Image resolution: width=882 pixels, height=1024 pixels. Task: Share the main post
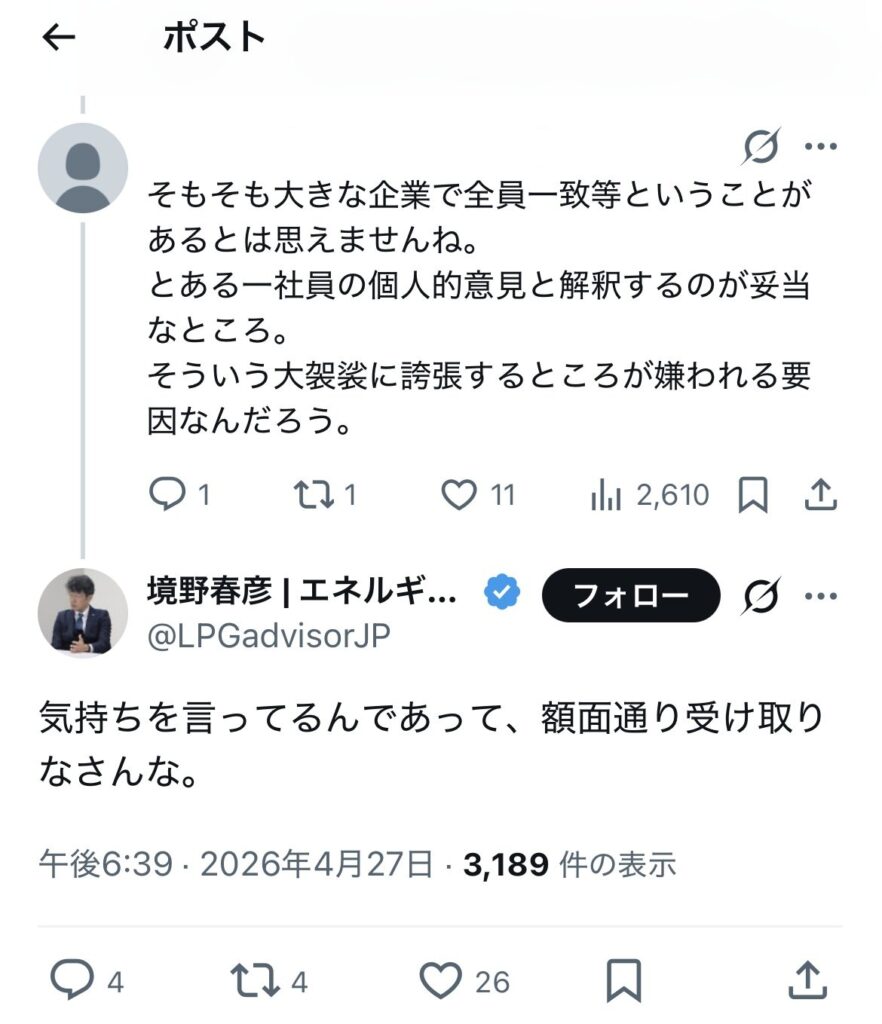(x=805, y=982)
